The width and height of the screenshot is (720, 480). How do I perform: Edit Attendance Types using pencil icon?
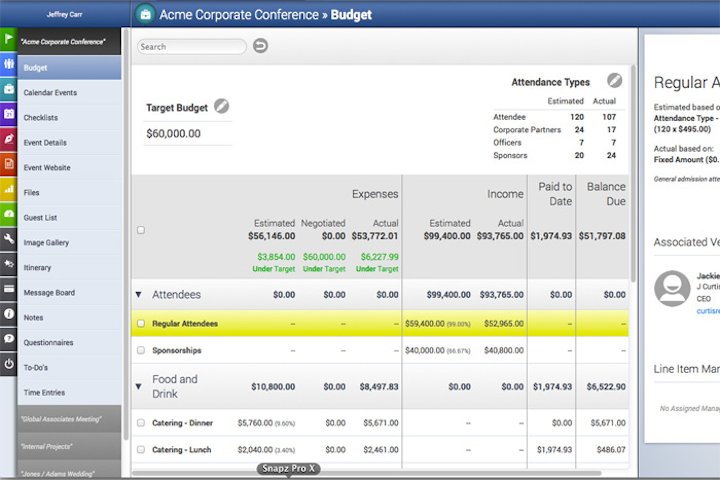coord(614,81)
